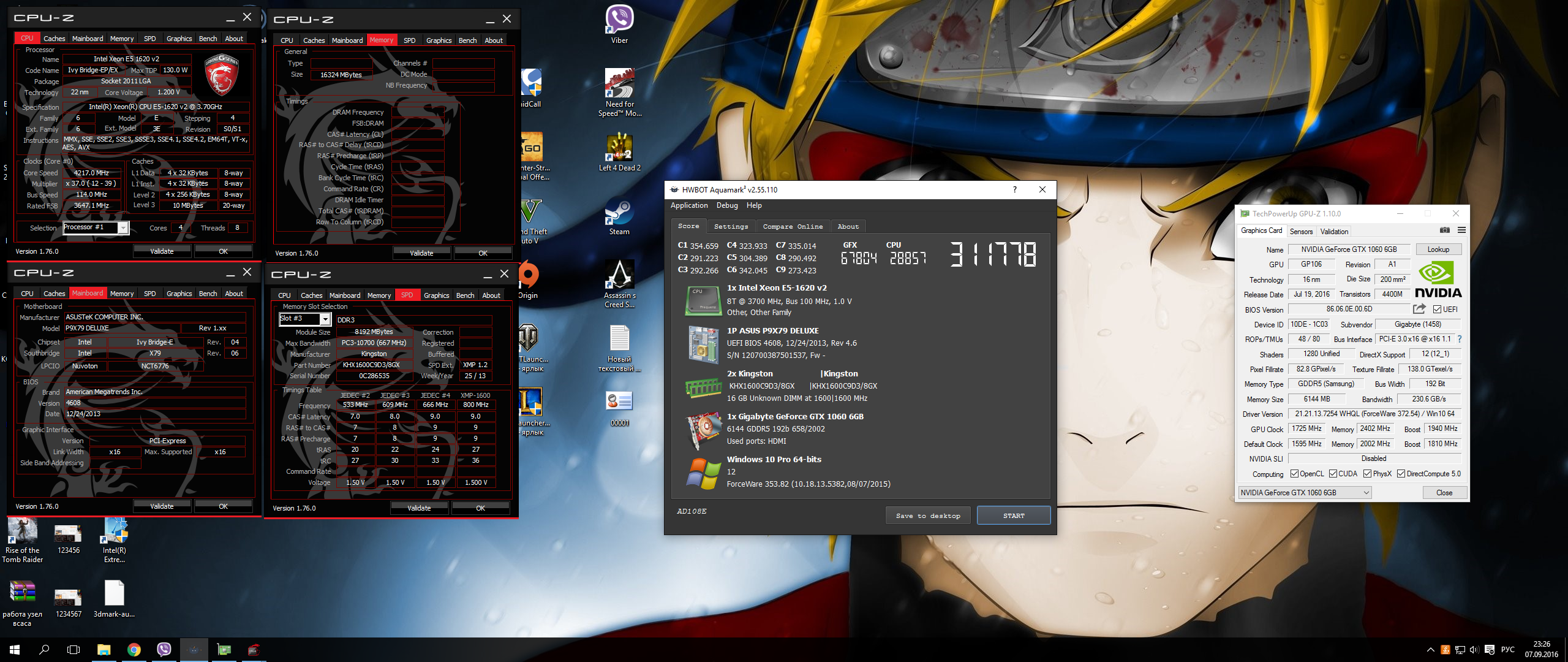Viewport: 1568px width, 662px height.
Task: Click the NVIDIA logo in GPU-Z
Action: (x=1438, y=279)
